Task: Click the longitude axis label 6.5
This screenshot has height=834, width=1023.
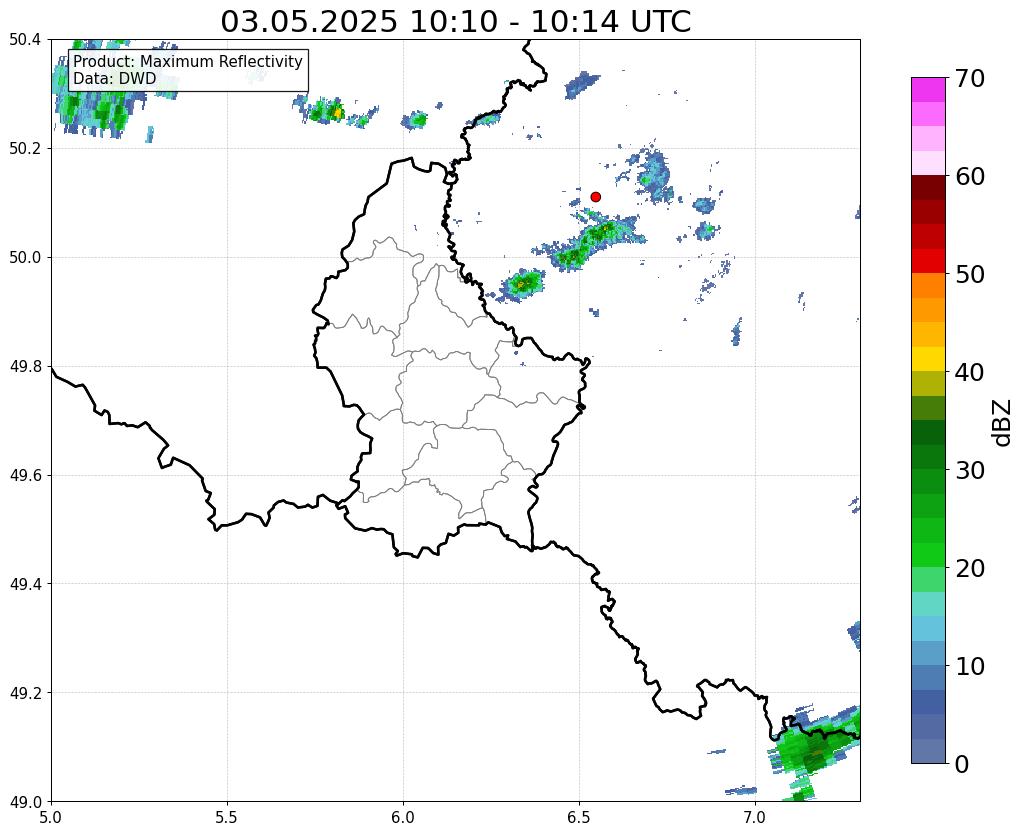Action: pos(579,817)
